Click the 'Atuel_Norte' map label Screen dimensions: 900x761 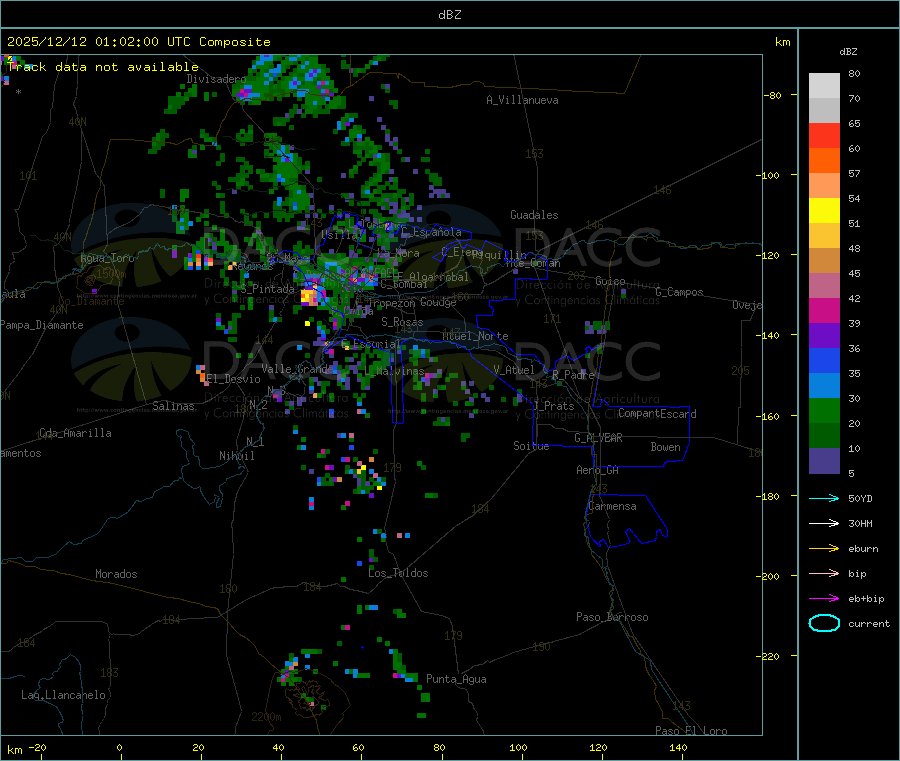tap(475, 336)
